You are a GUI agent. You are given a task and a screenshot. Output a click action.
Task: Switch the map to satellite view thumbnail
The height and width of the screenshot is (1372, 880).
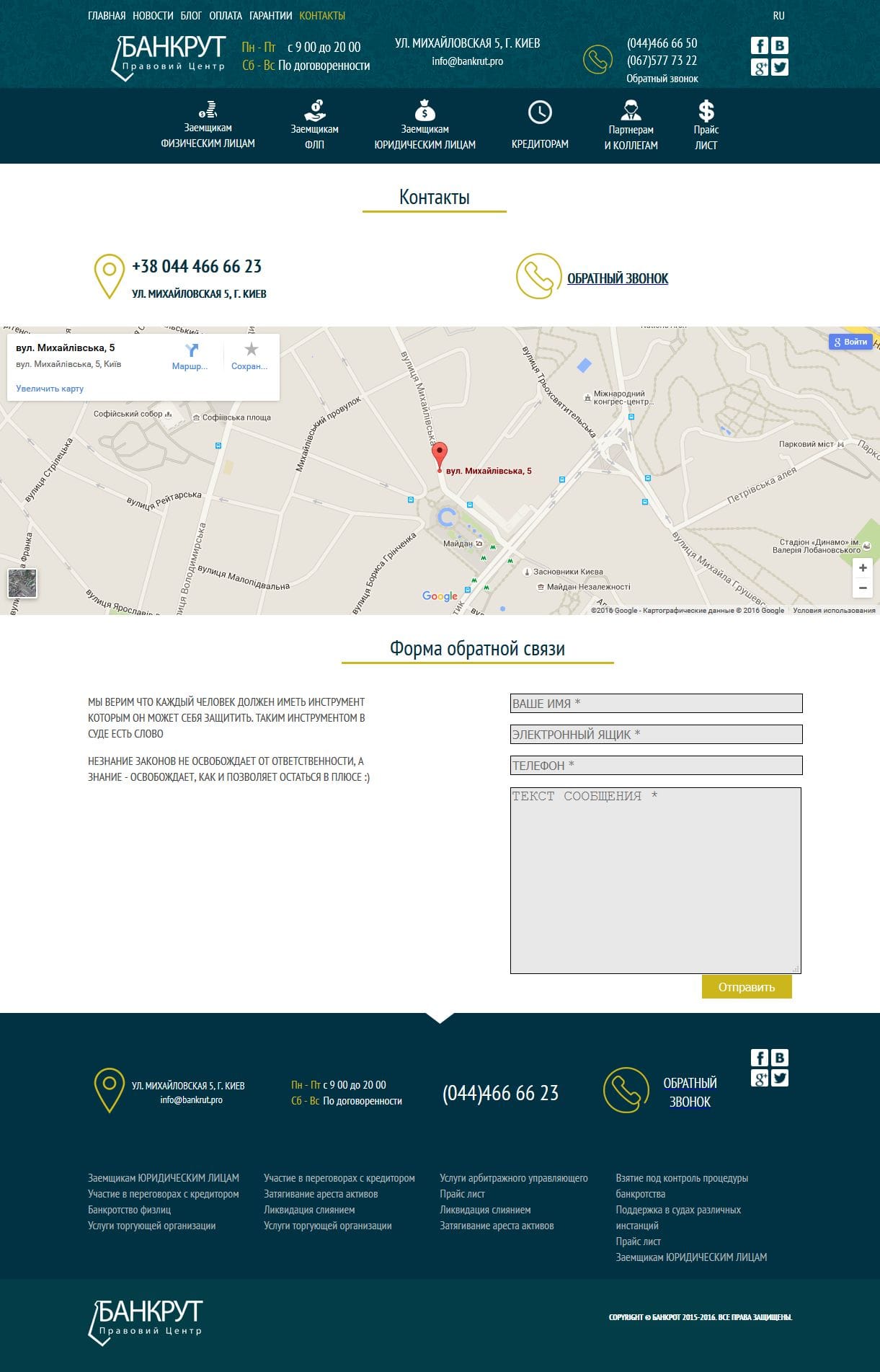(x=22, y=583)
